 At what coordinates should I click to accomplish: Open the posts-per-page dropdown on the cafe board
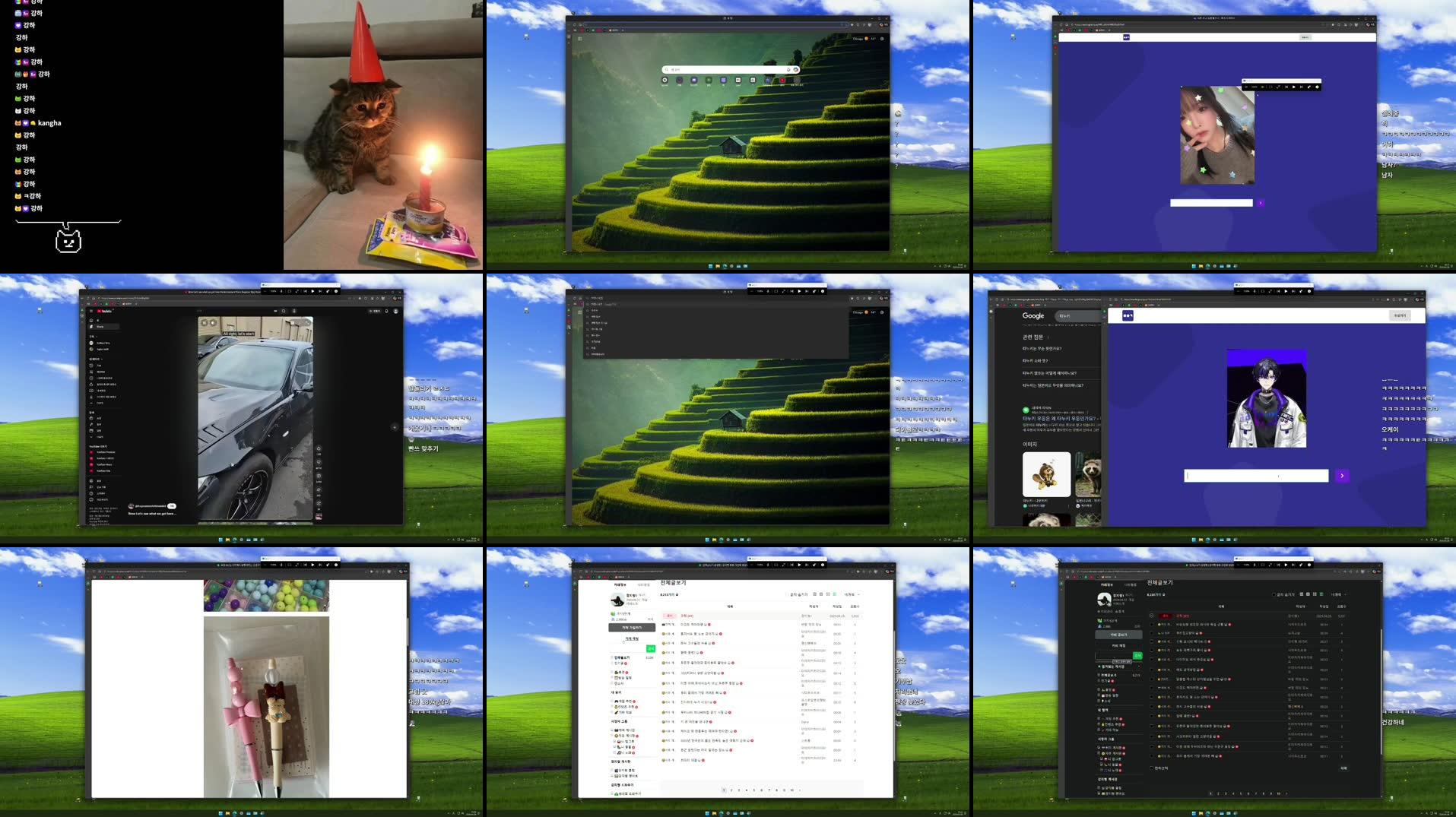point(852,594)
